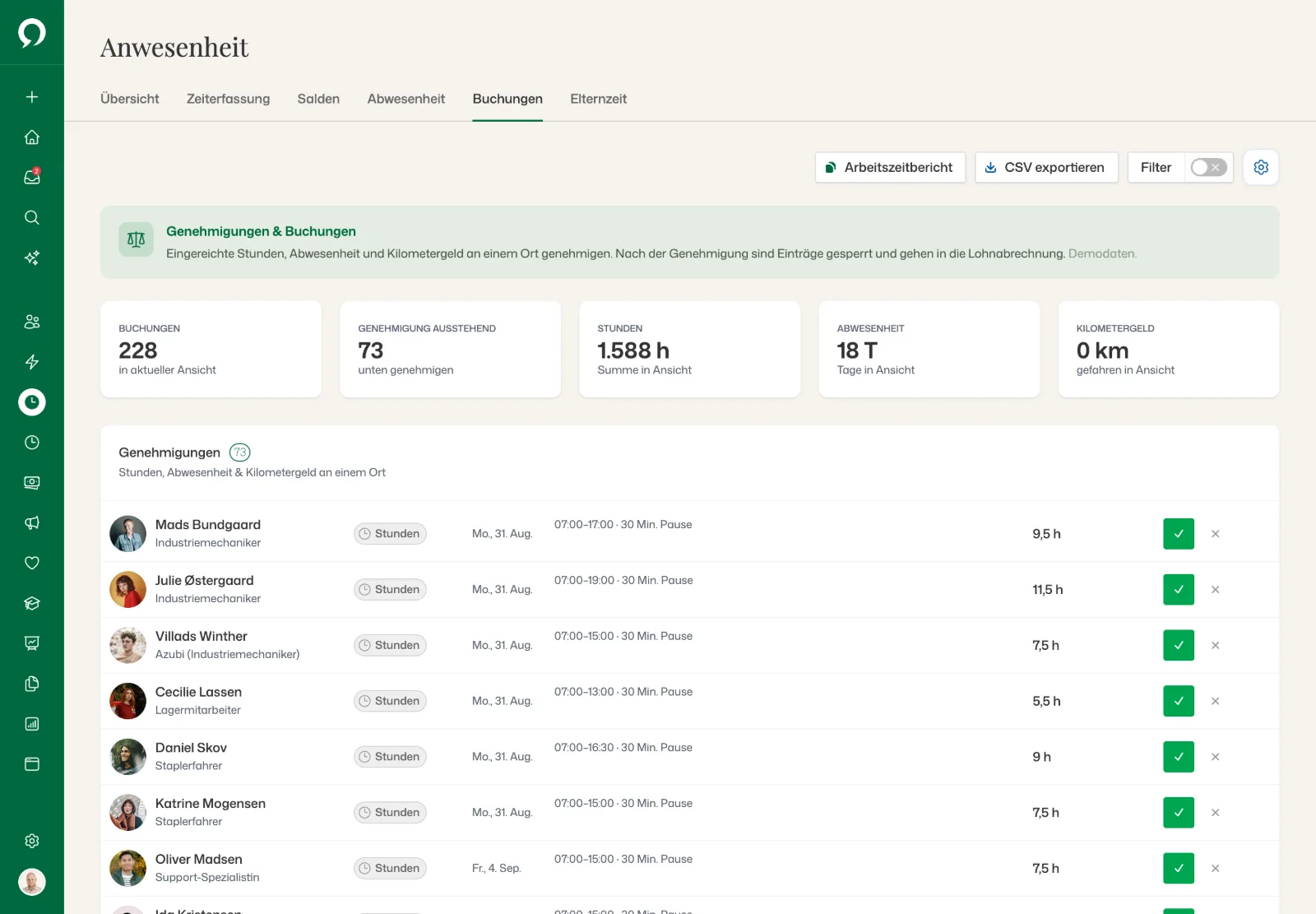This screenshot has width=1316, height=914.
Task: Approve Villads Winther's hours entry
Action: click(1179, 646)
